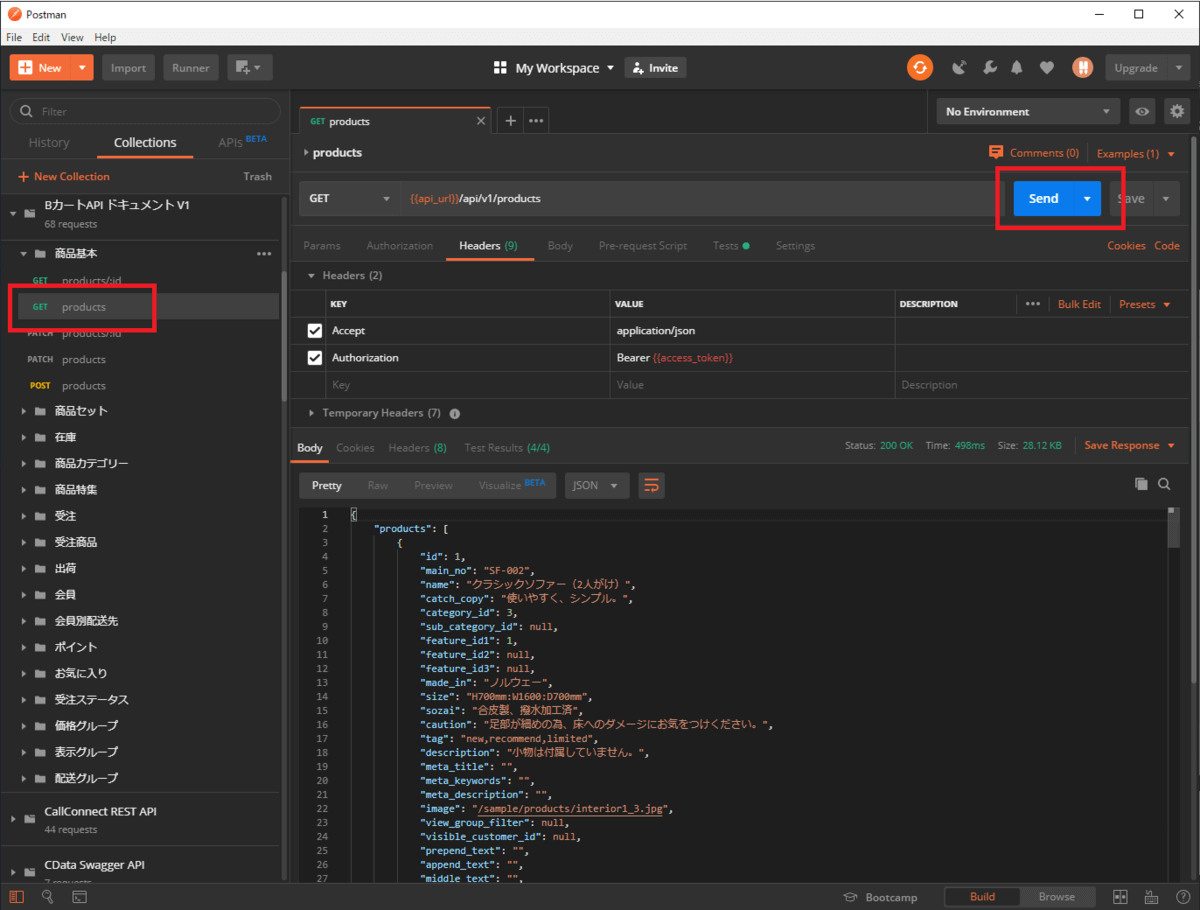The image size is (1200, 910).
Task: Uncheck the Accept header checkbox
Action: click(315, 331)
